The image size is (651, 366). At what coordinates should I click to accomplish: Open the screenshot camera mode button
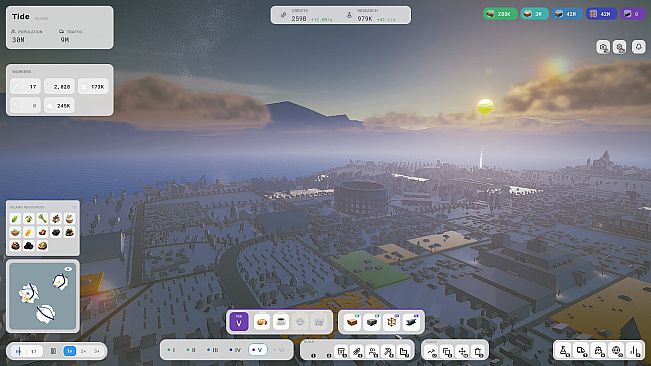603,47
